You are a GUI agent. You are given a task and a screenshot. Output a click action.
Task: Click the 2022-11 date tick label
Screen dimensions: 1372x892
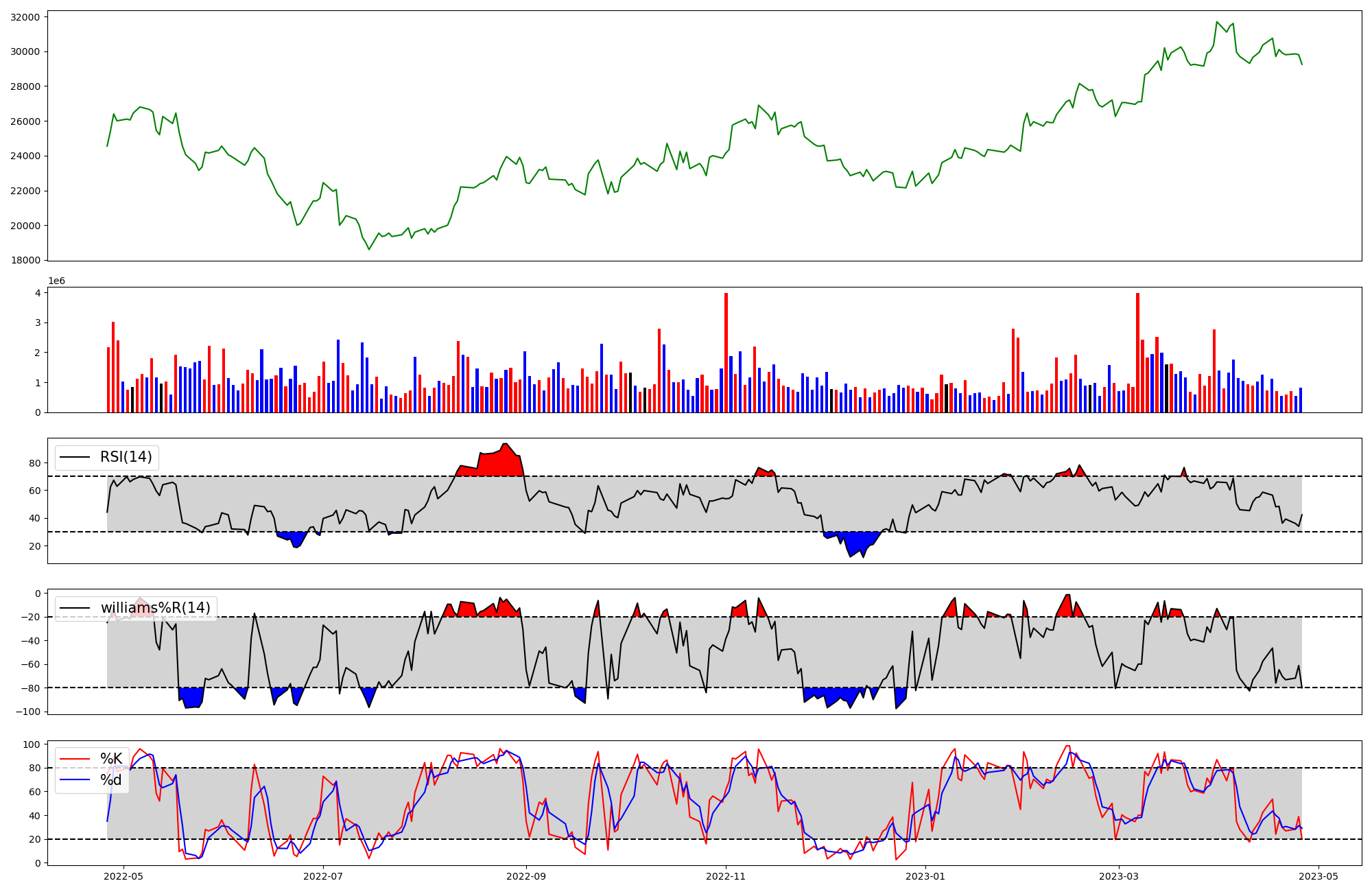click(726, 876)
